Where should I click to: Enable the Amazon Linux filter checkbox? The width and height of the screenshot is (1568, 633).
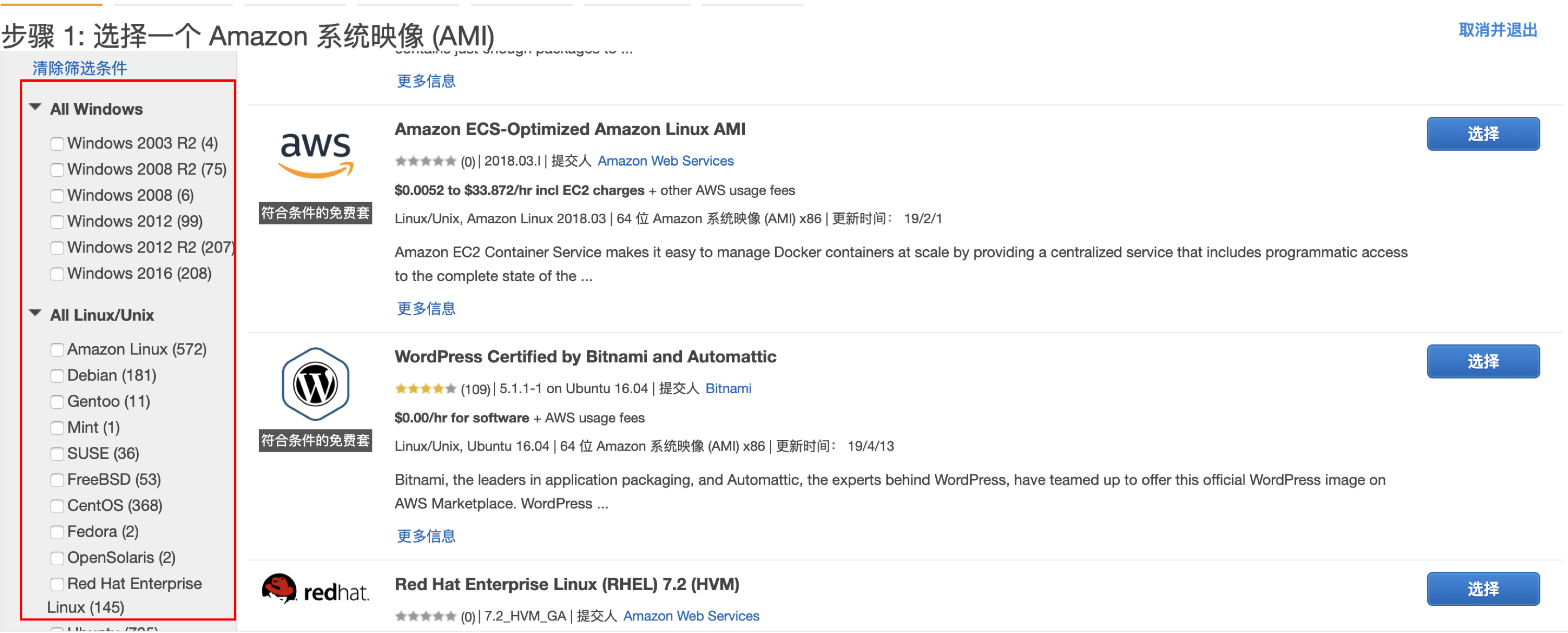pos(57,350)
